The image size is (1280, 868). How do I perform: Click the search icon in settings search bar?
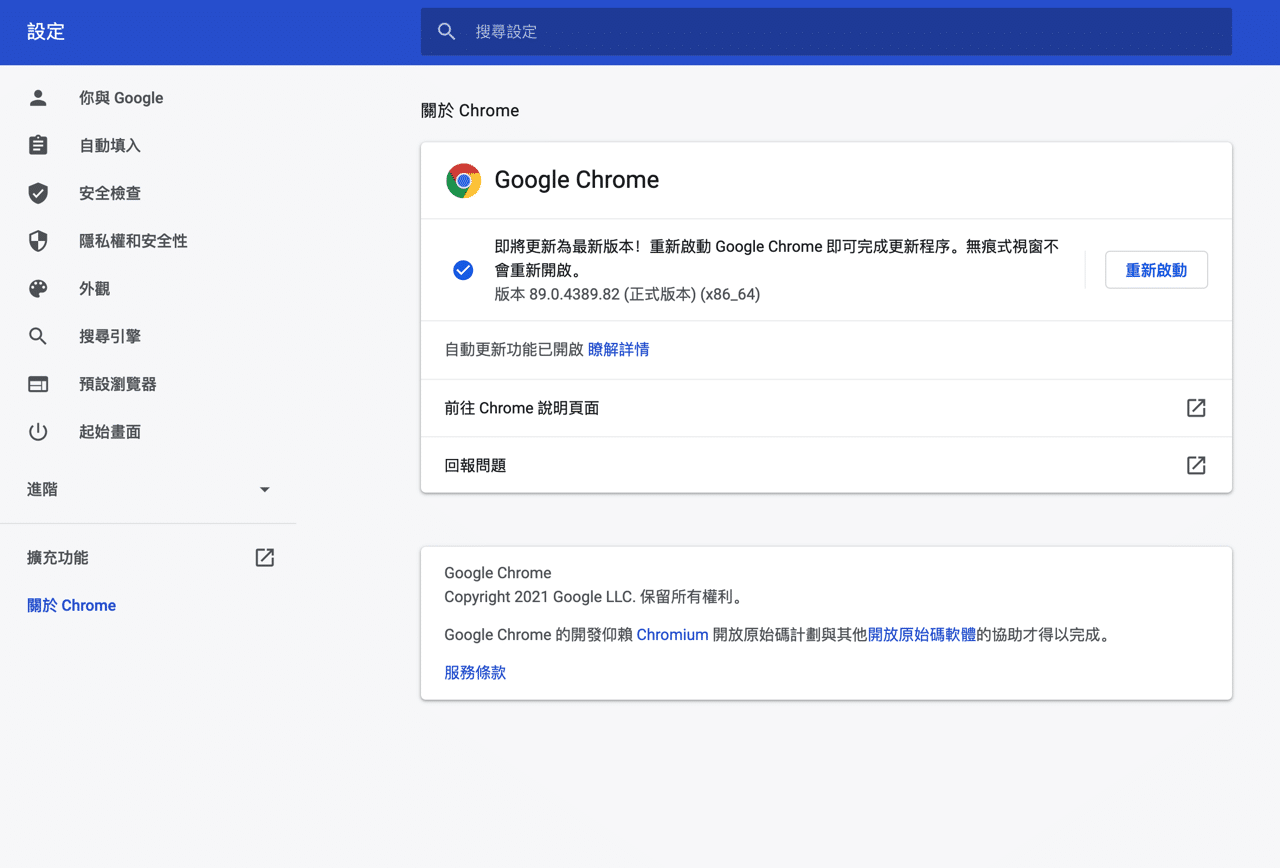click(x=447, y=32)
